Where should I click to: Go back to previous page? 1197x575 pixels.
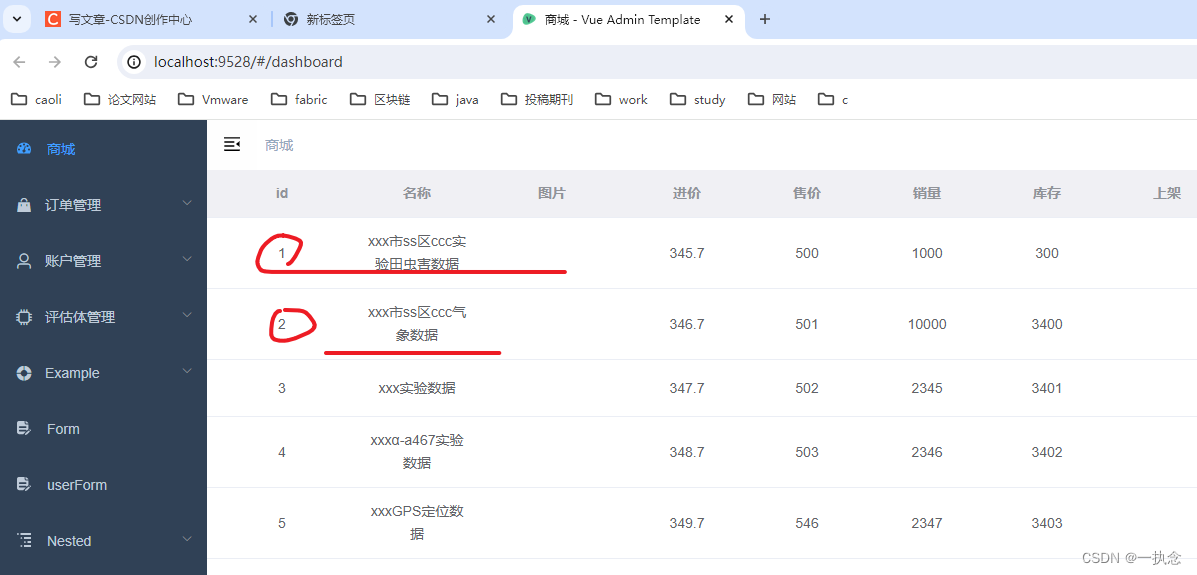tap(20, 62)
